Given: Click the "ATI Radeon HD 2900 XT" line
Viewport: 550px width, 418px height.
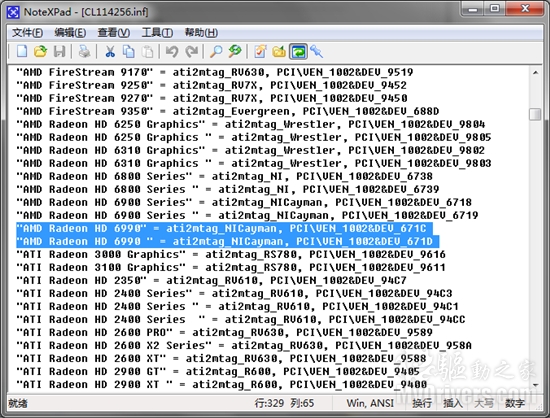Looking at the screenshot, I should point(221,384).
